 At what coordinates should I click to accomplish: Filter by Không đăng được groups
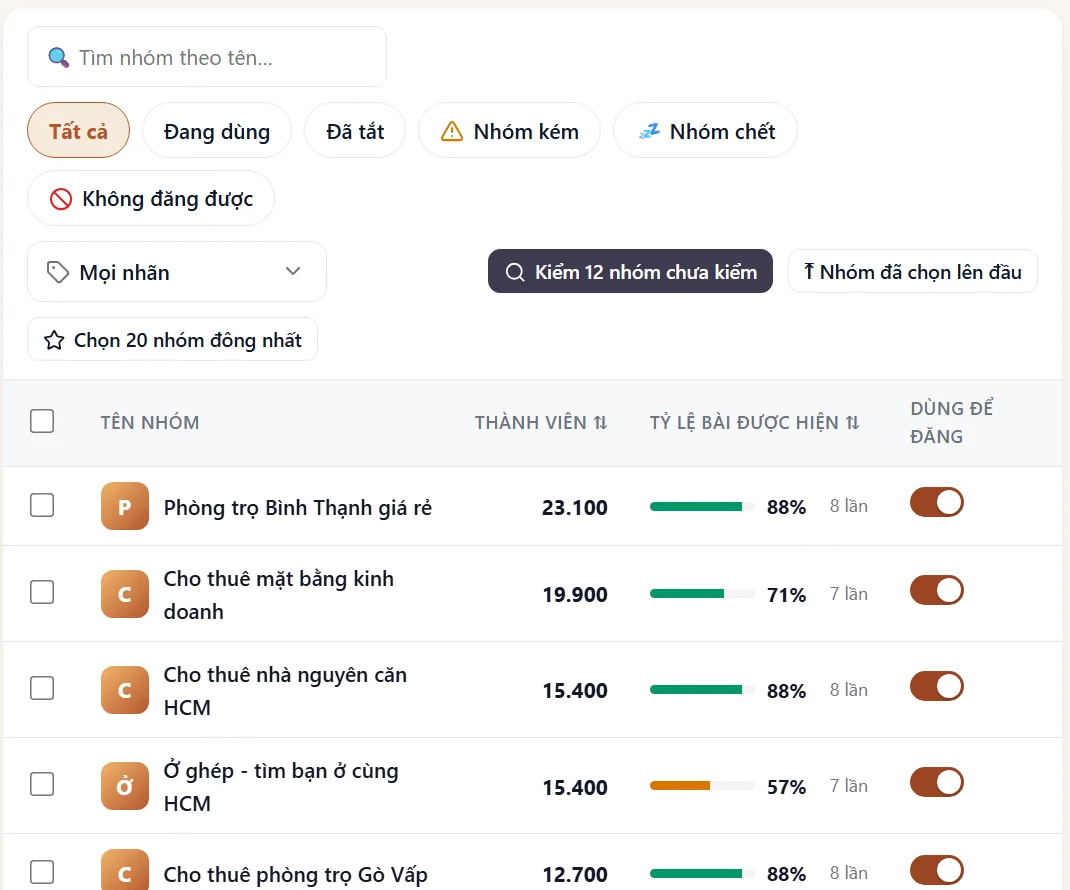click(x=151, y=199)
